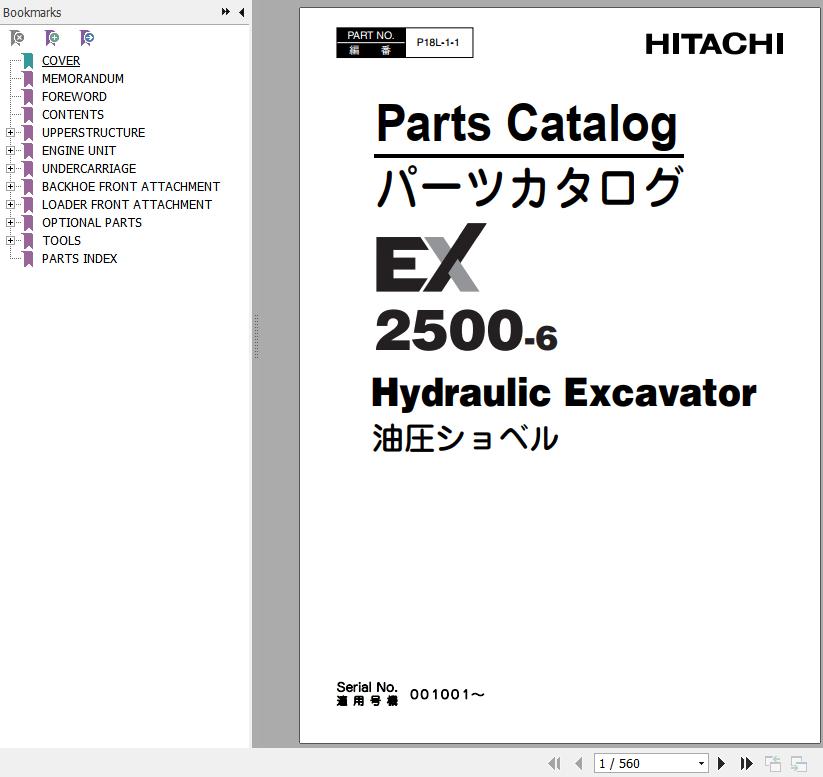Click the 2500-6 model number
This screenshot has height=777, width=823.
coord(466,331)
